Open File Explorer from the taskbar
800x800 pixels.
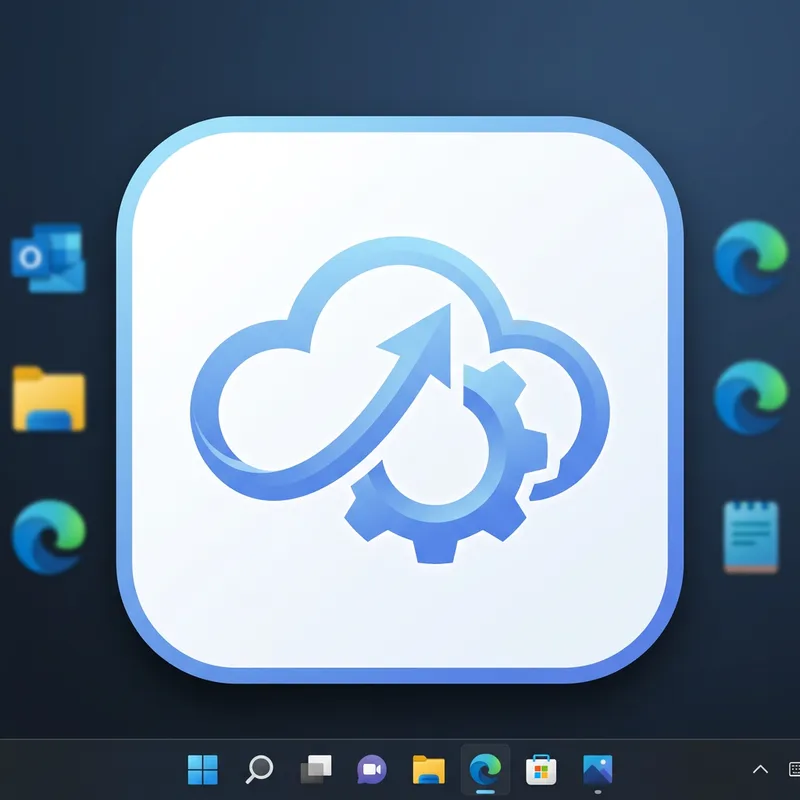point(429,769)
